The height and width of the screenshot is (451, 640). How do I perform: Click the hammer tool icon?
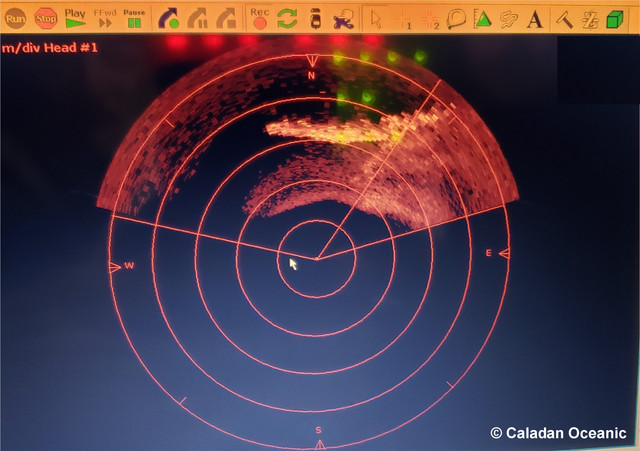[564, 19]
